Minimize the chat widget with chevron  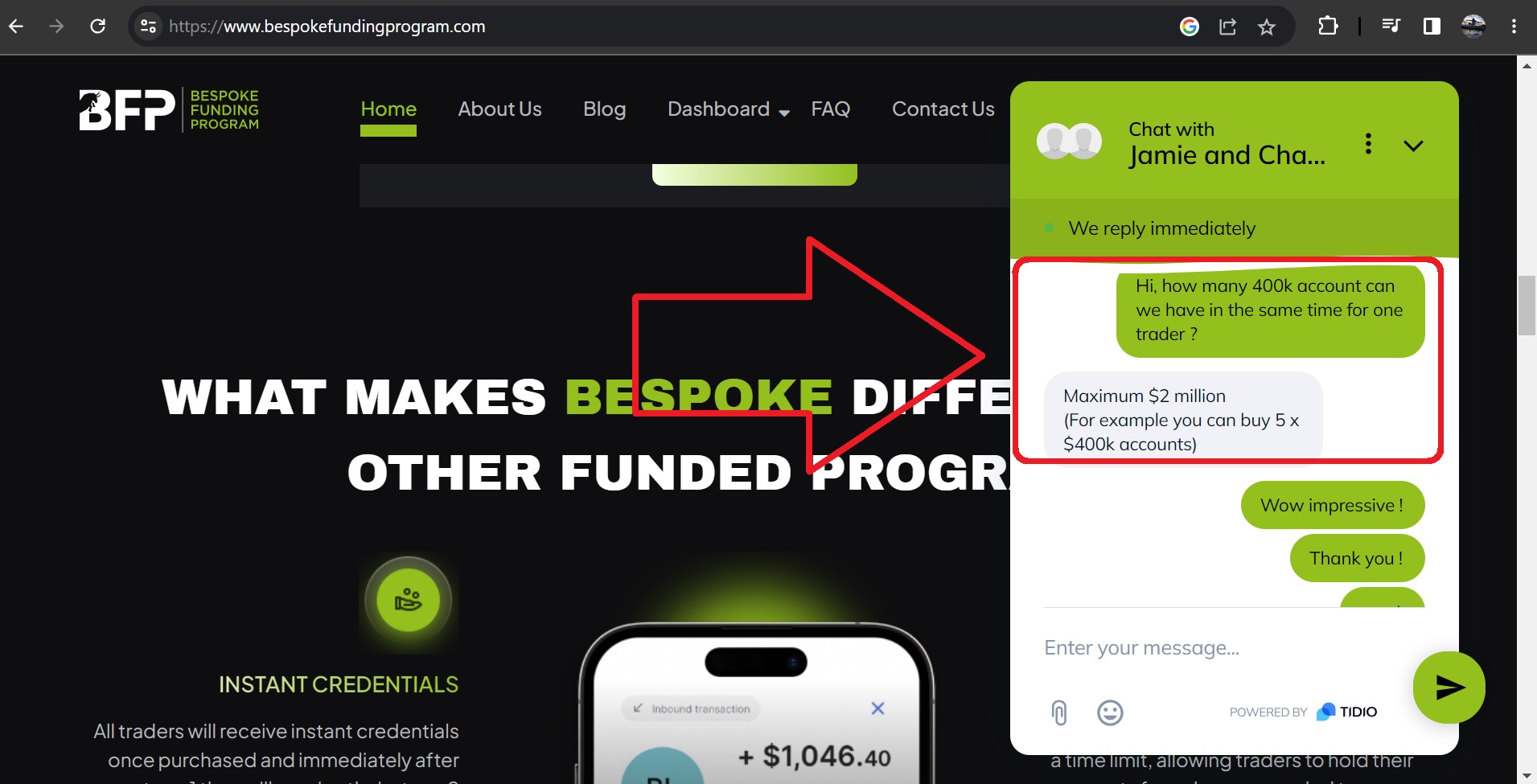point(1413,146)
